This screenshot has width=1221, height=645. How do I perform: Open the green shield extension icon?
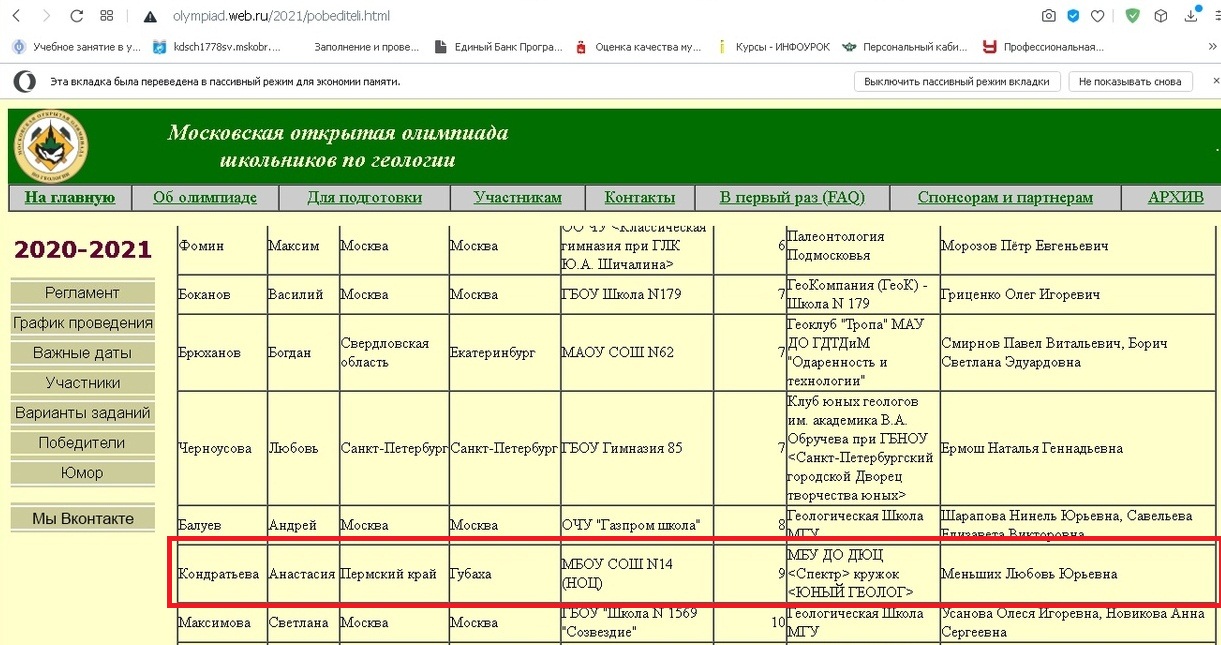click(x=1133, y=16)
